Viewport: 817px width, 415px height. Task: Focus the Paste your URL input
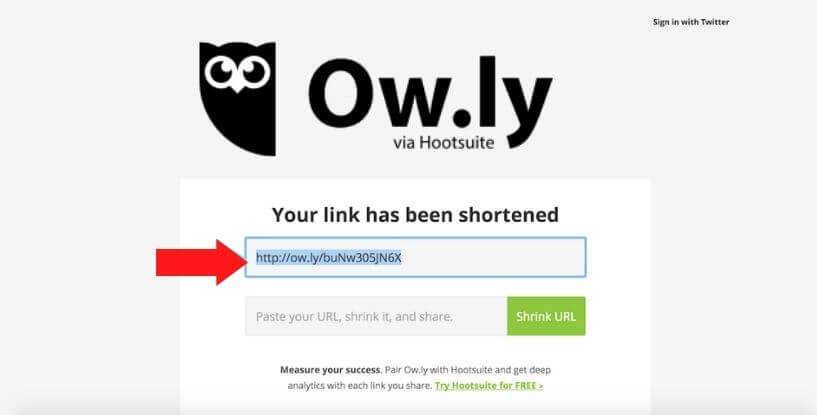(376, 316)
